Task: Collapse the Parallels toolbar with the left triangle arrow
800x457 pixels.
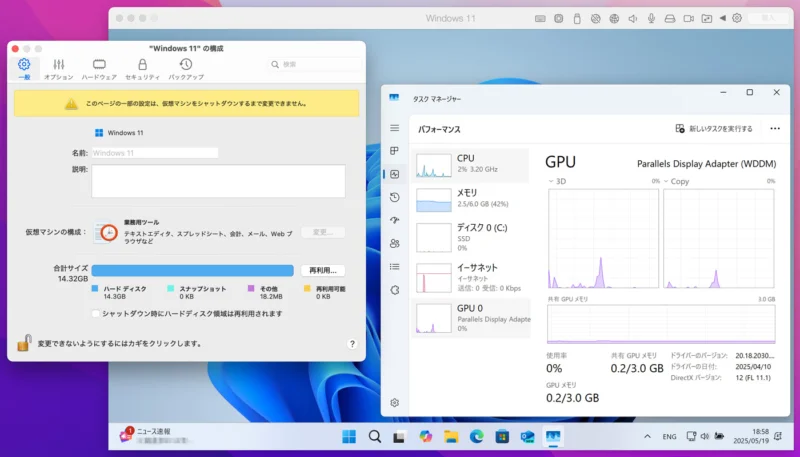Action: (722, 18)
